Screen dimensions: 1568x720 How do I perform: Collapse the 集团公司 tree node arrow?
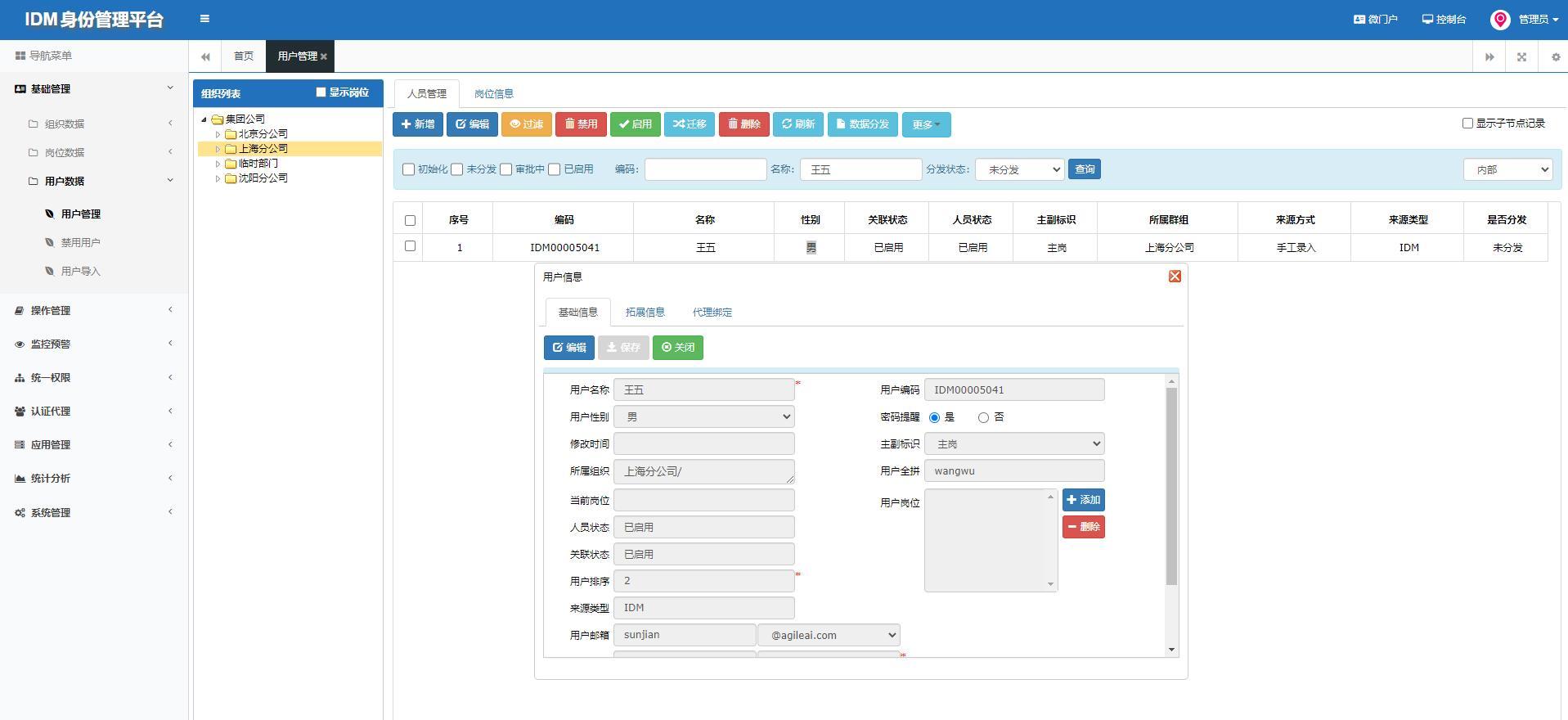click(x=204, y=119)
